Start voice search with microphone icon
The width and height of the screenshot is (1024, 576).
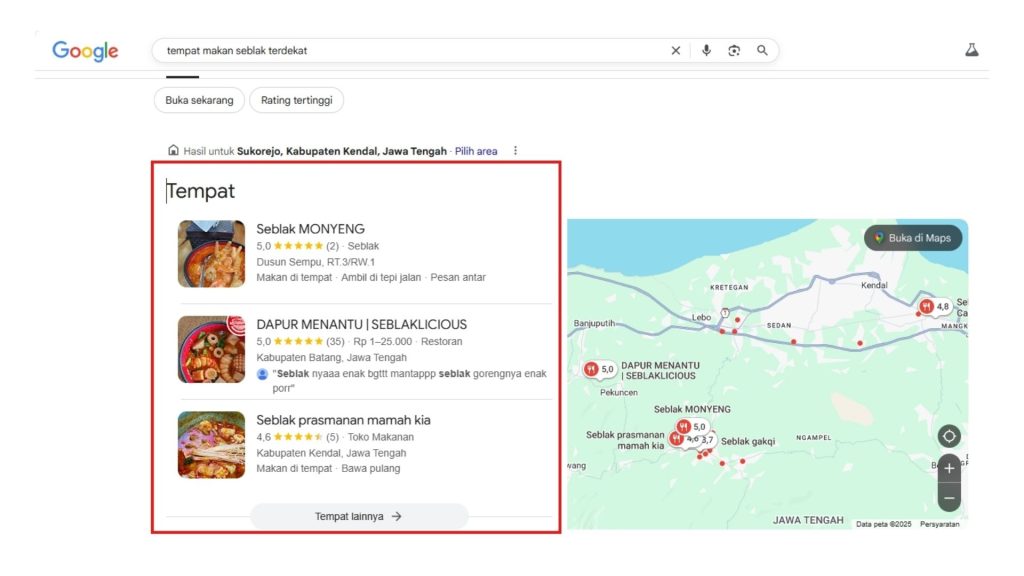[706, 51]
